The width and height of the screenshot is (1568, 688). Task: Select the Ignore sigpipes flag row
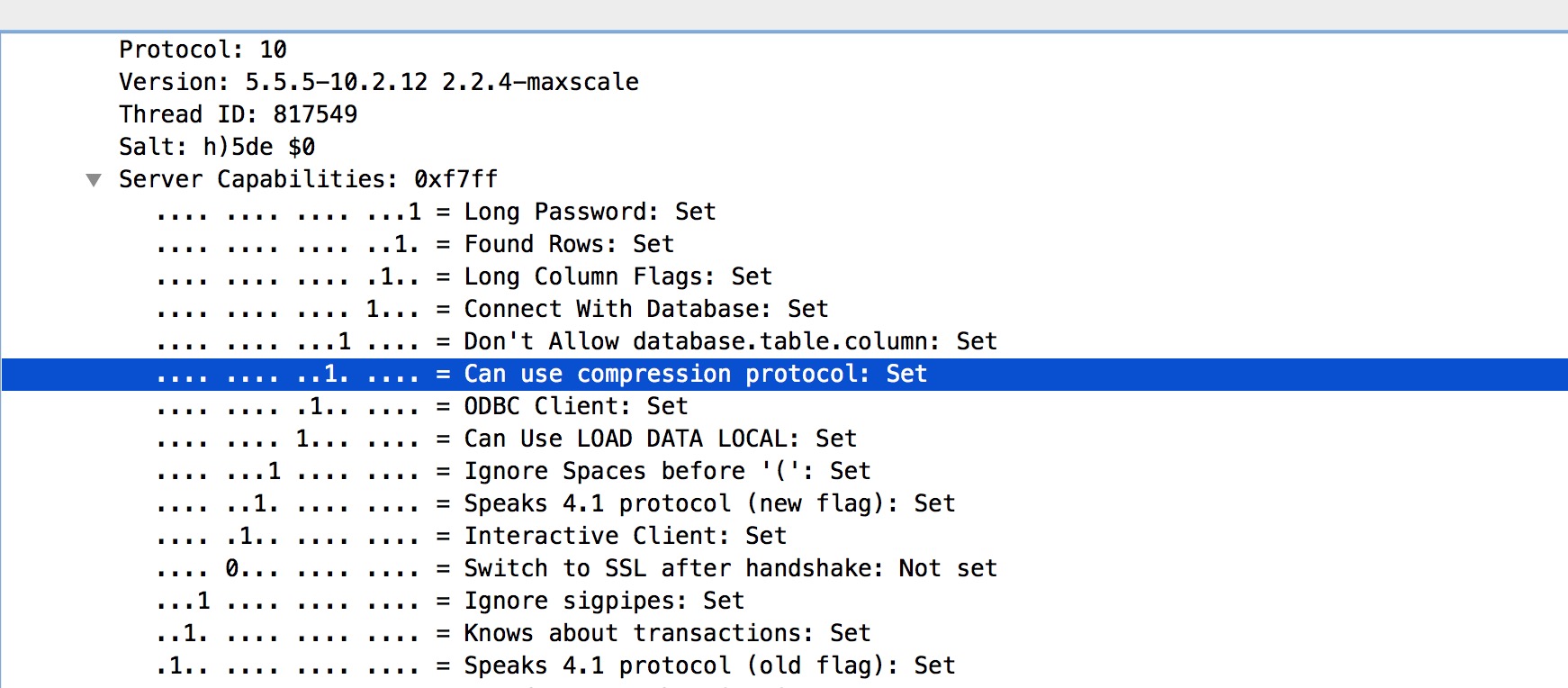coord(603,601)
